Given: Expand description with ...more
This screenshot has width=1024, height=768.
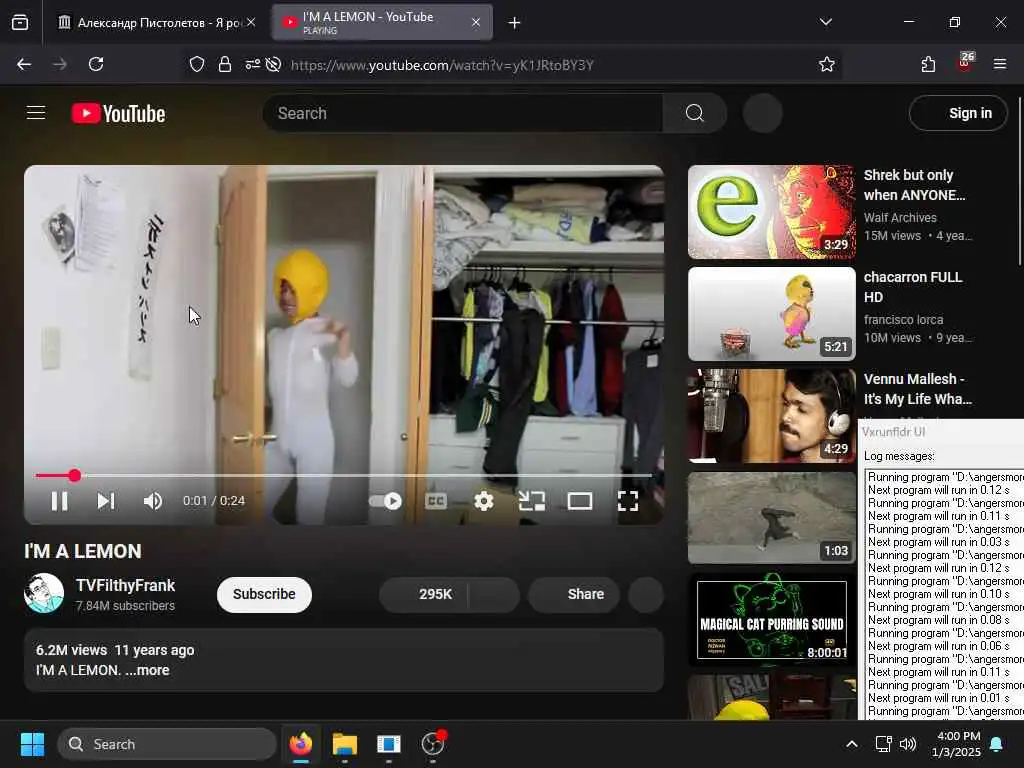Looking at the screenshot, I should point(147,670).
